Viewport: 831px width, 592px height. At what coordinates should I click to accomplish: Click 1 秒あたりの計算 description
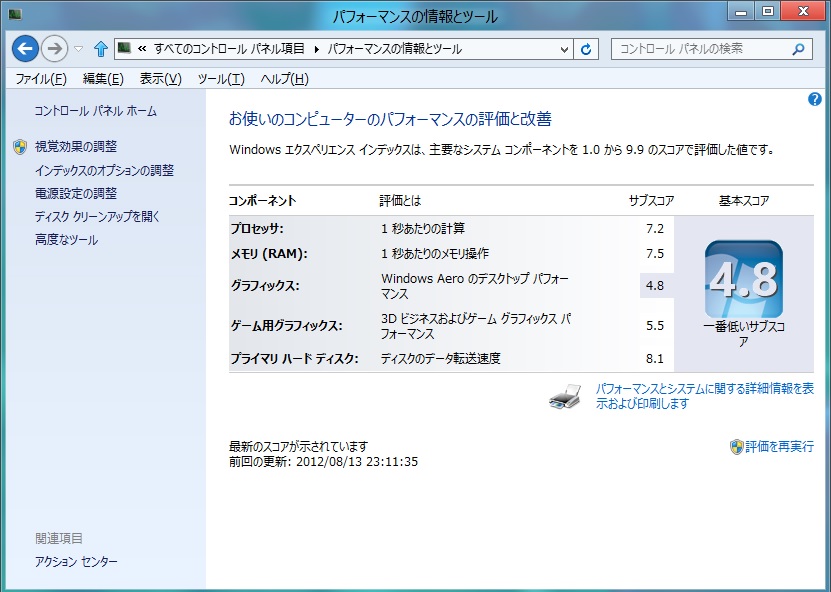pyautogui.click(x=422, y=228)
